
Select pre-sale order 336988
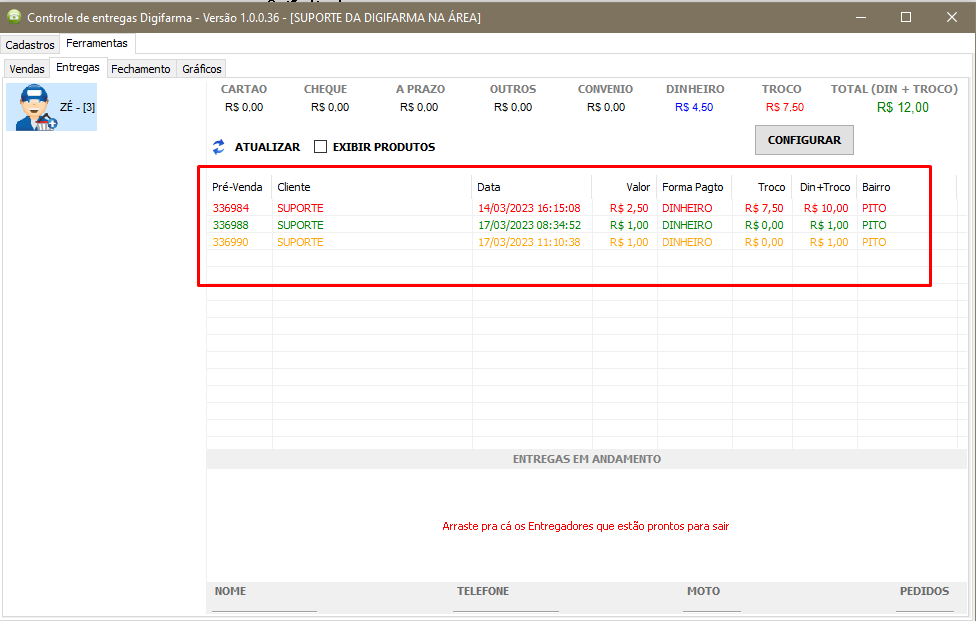point(231,225)
